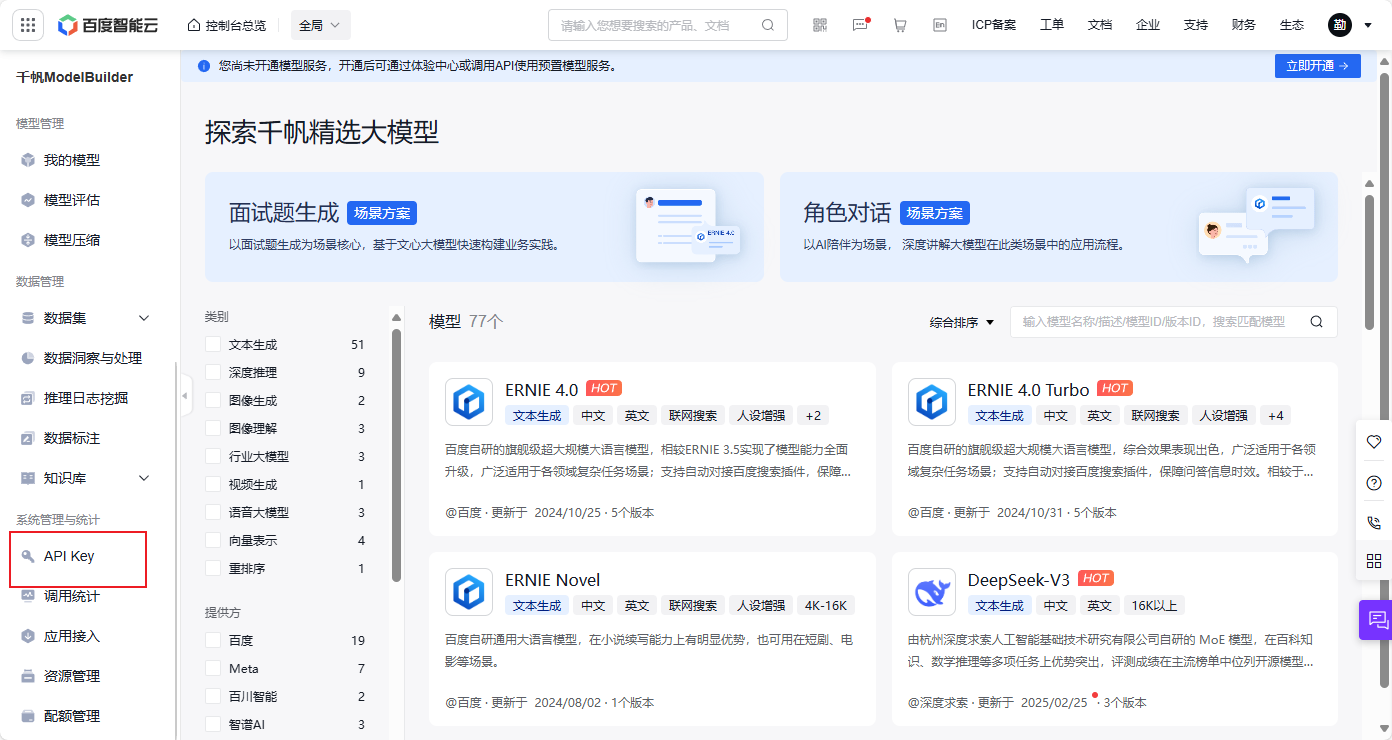Viewport: 1392px width, 740px height.
Task: Click the Baidu AI Cloud logo
Action: [108, 25]
